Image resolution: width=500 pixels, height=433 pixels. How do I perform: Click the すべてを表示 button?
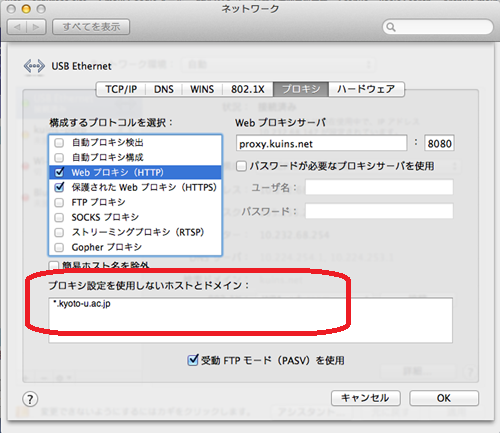tap(91, 27)
